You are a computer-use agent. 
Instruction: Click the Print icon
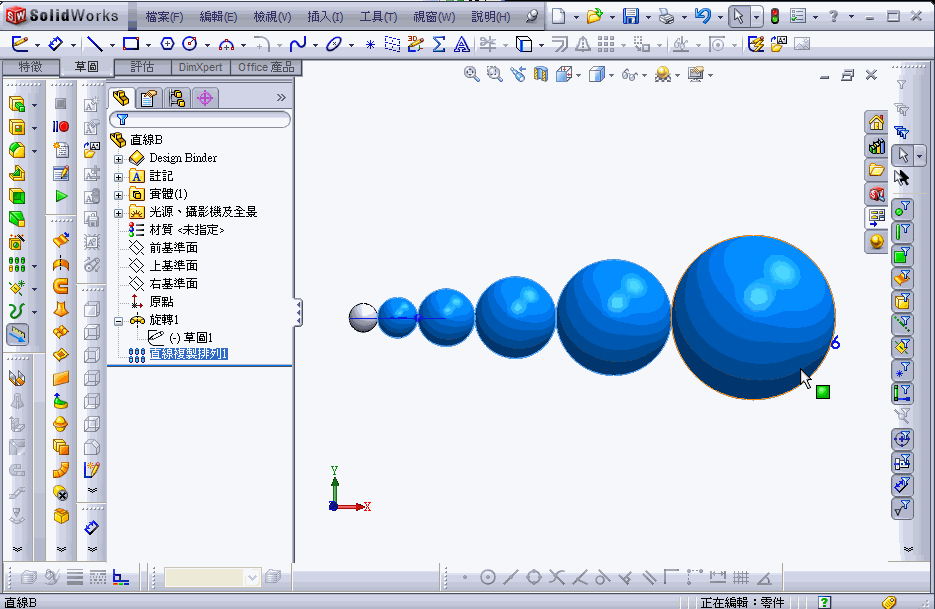pyautogui.click(x=666, y=17)
